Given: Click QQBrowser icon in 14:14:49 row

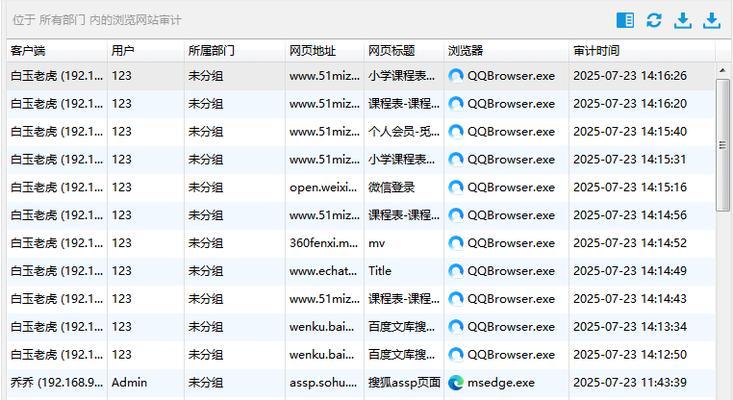Looking at the screenshot, I should (455, 271).
